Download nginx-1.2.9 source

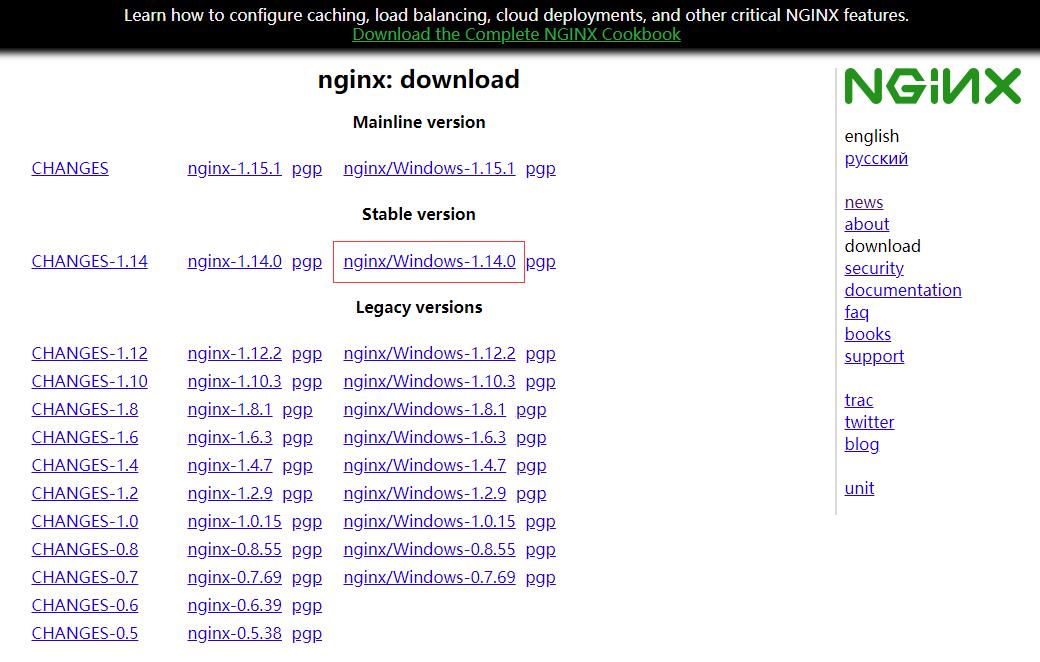[229, 494]
